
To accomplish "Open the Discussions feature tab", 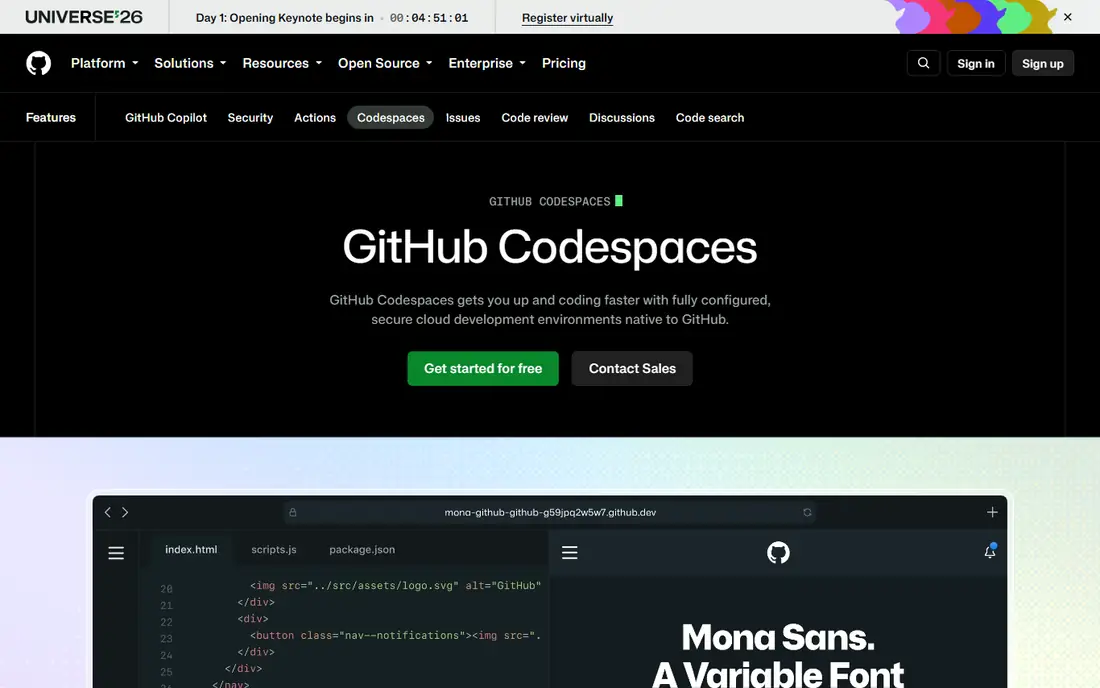I will point(622,118).
